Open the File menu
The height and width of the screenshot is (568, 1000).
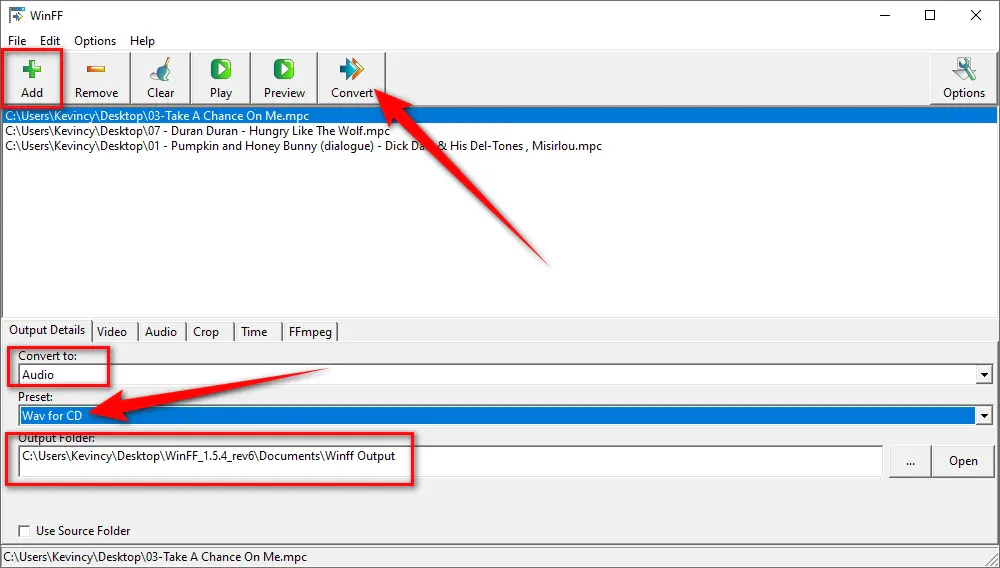[x=17, y=41]
